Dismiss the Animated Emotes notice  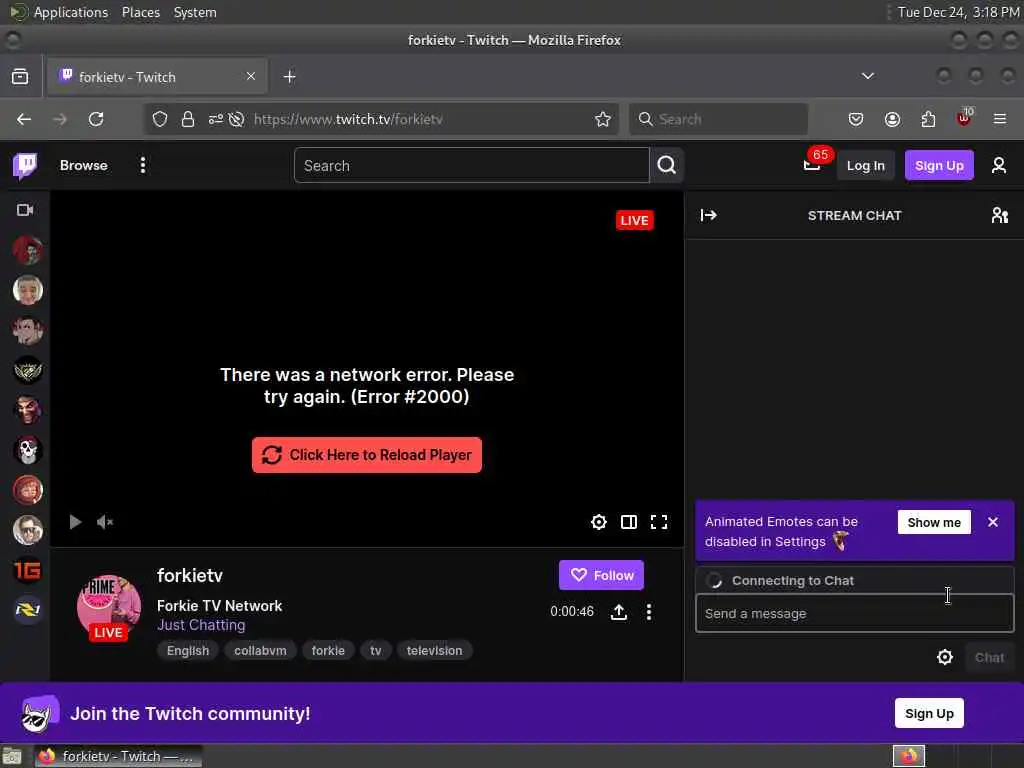pyautogui.click(x=993, y=522)
